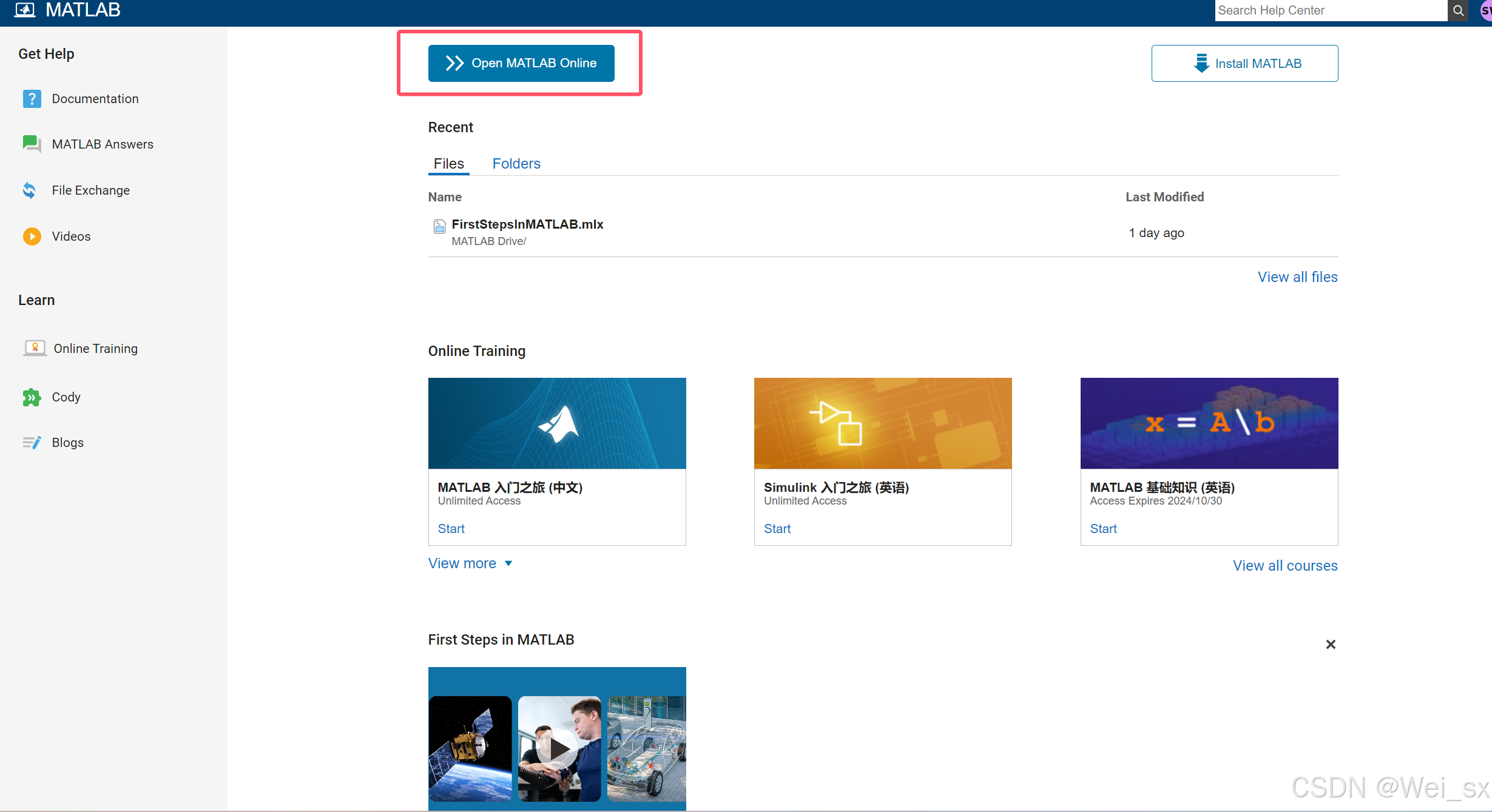Click Open MATLAB Online button

(x=521, y=63)
